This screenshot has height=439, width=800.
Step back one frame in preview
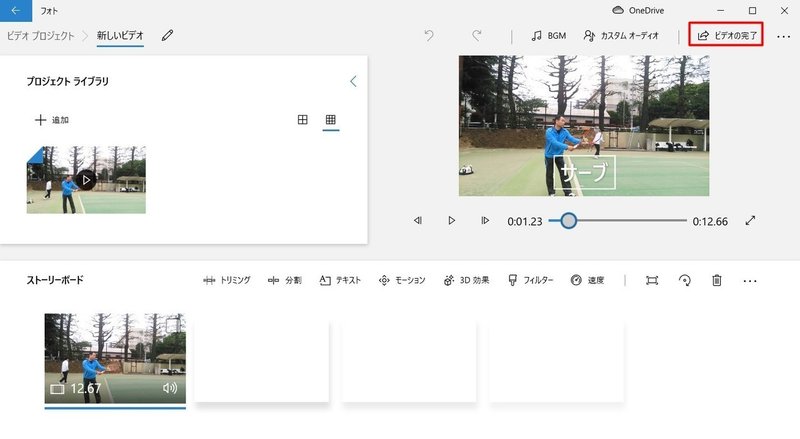pyautogui.click(x=418, y=221)
